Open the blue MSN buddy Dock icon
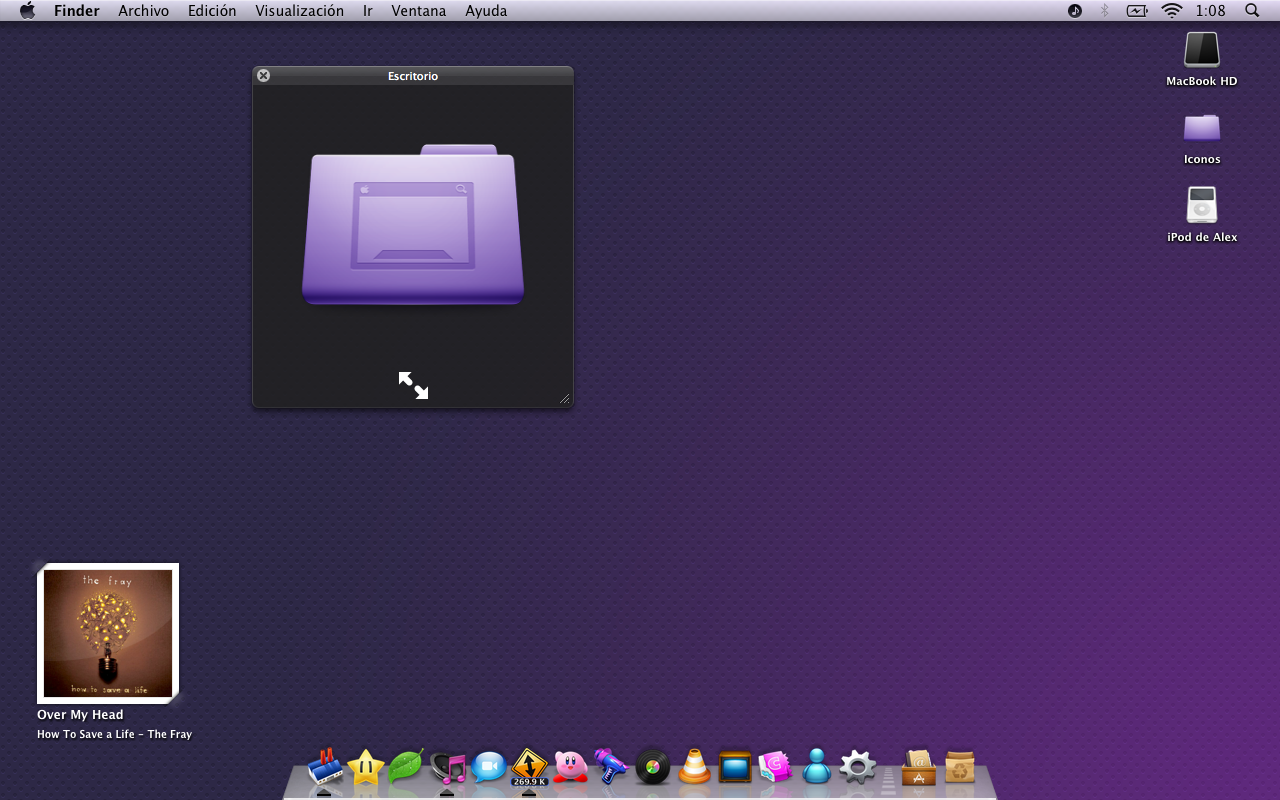The image size is (1280, 800). coord(817,767)
